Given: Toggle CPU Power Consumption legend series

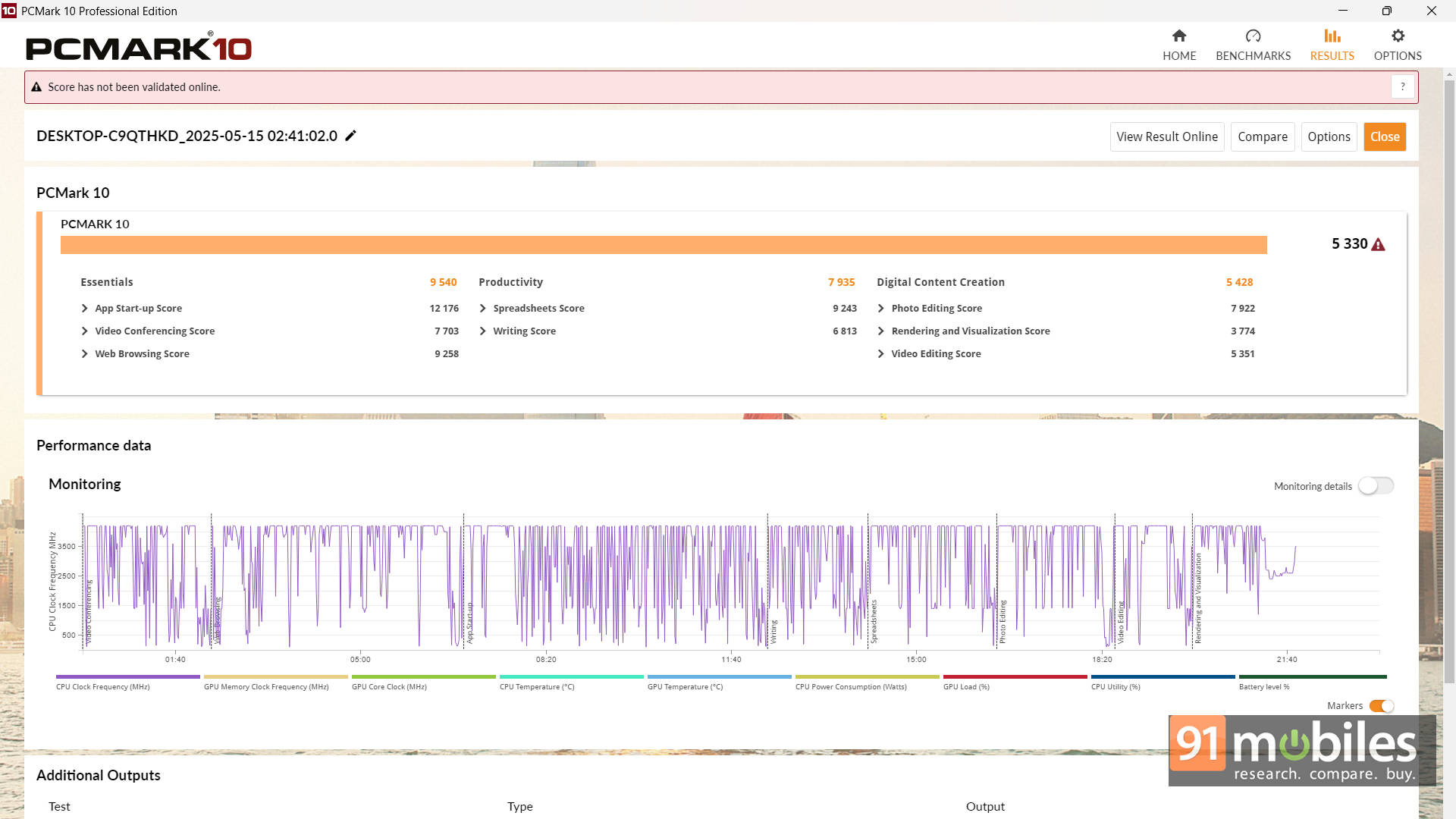Looking at the screenshot, I should (x=867, y=682).
